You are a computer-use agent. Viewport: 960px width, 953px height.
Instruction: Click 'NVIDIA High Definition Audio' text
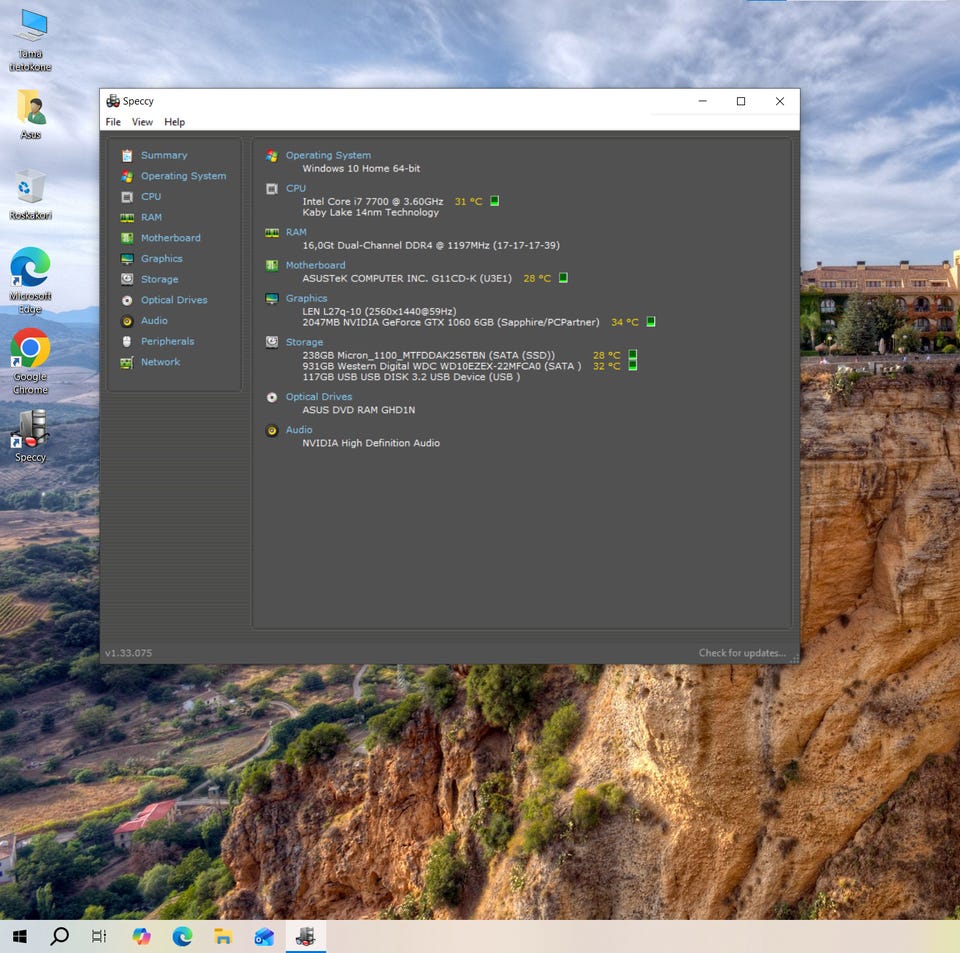point(370,443)
